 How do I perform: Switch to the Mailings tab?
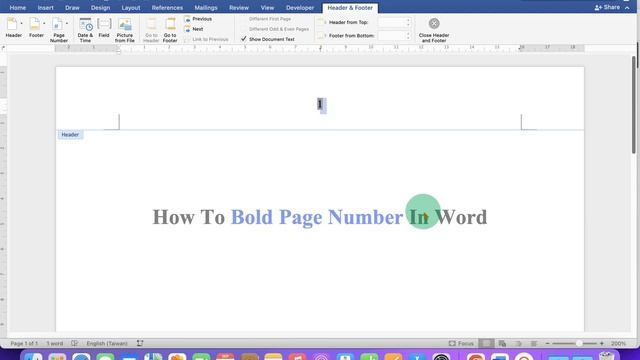click(206, 8)
